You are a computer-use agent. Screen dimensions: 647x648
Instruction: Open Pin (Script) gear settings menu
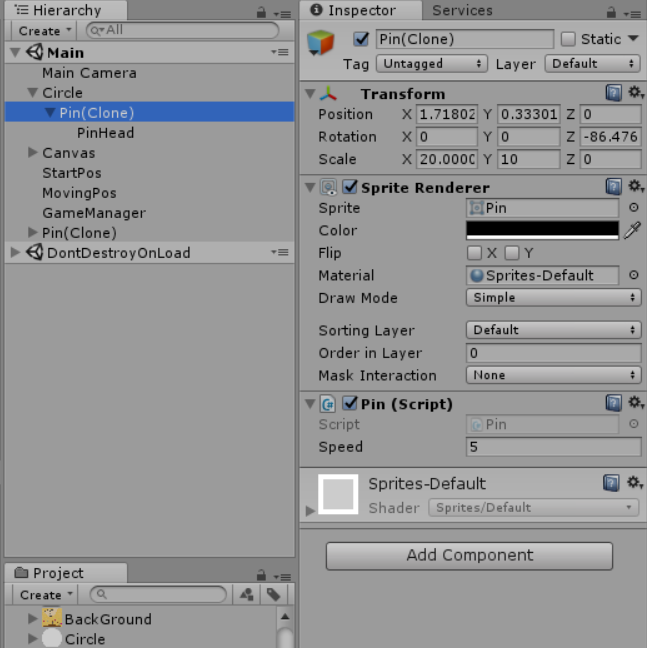635,403
